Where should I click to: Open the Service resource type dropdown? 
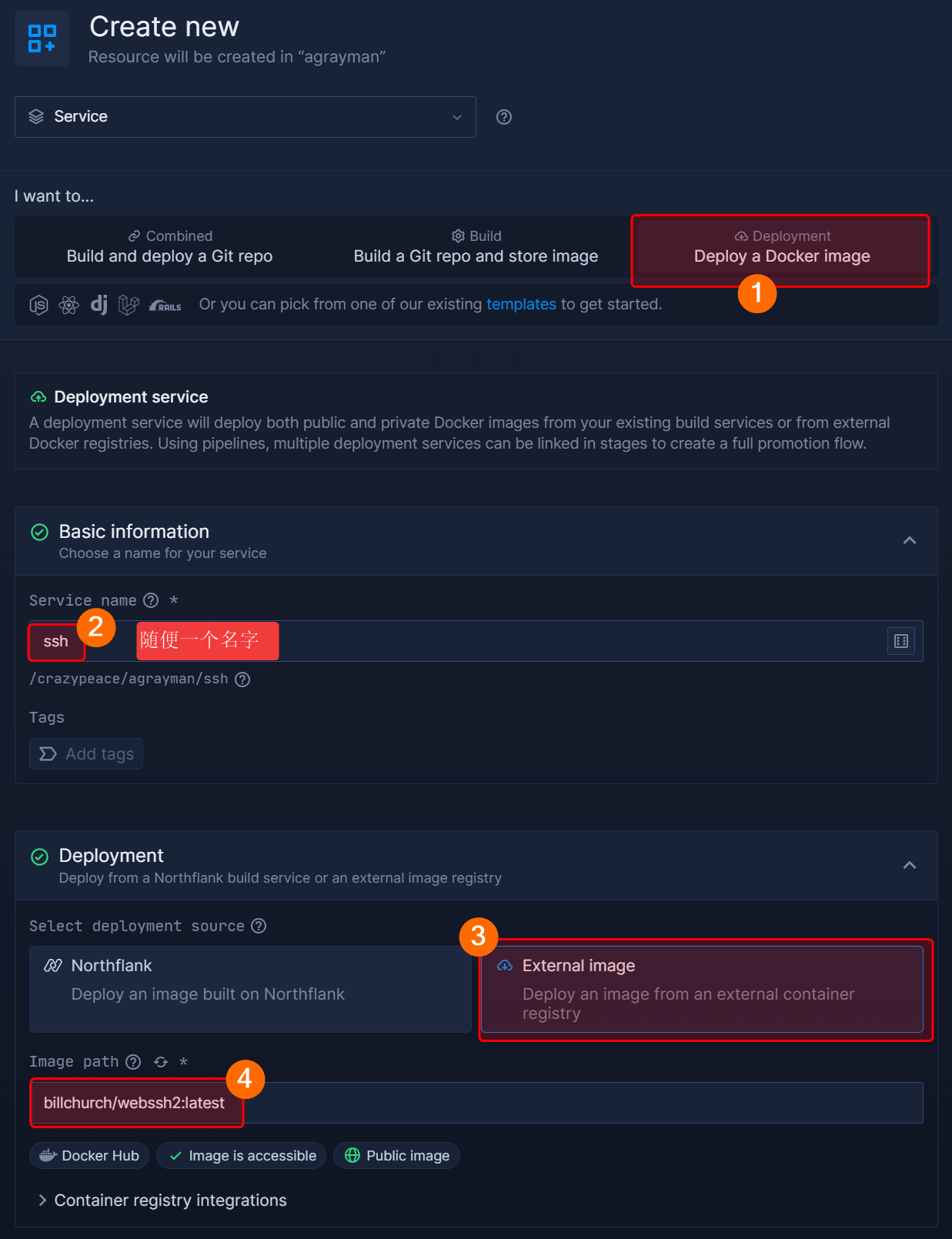245,117
